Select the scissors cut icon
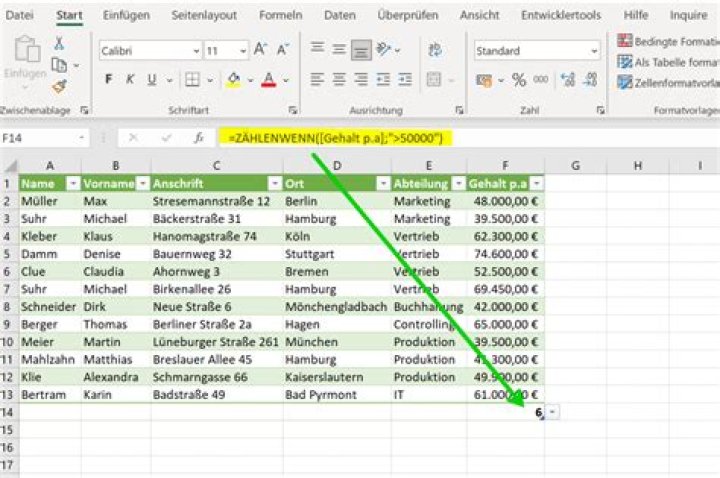Screen dimensions: 720x478 [x=59, y=44]
